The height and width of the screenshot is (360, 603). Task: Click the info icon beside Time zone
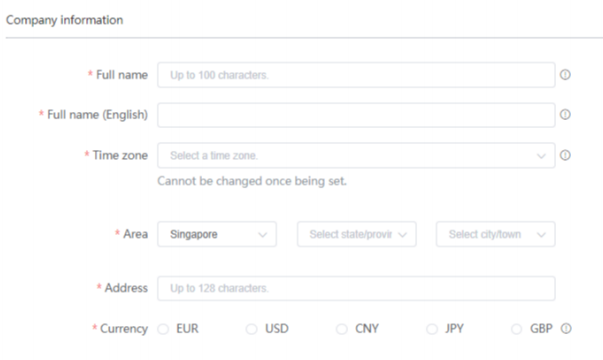[x=565, y=155]
